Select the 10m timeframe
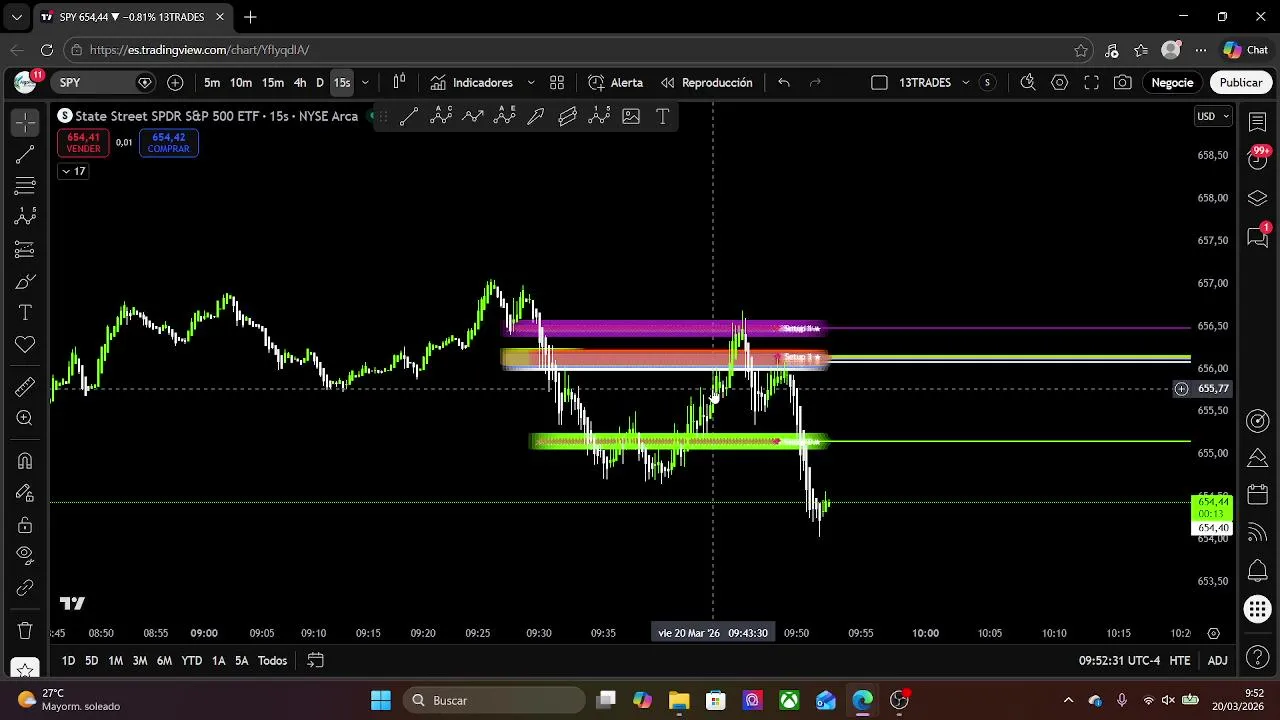The width and height of the screenshot is (1280, 720). tap(241, 83)
